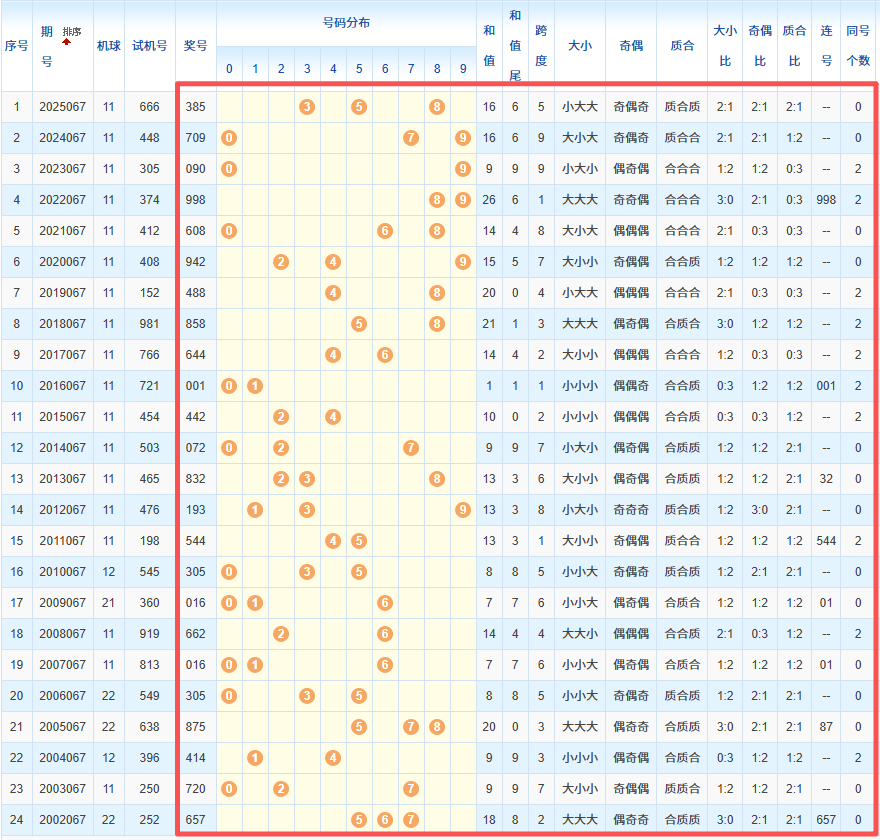880x840 pixels.
Task: Click the 奖号 column header
Action: point(196,46)
